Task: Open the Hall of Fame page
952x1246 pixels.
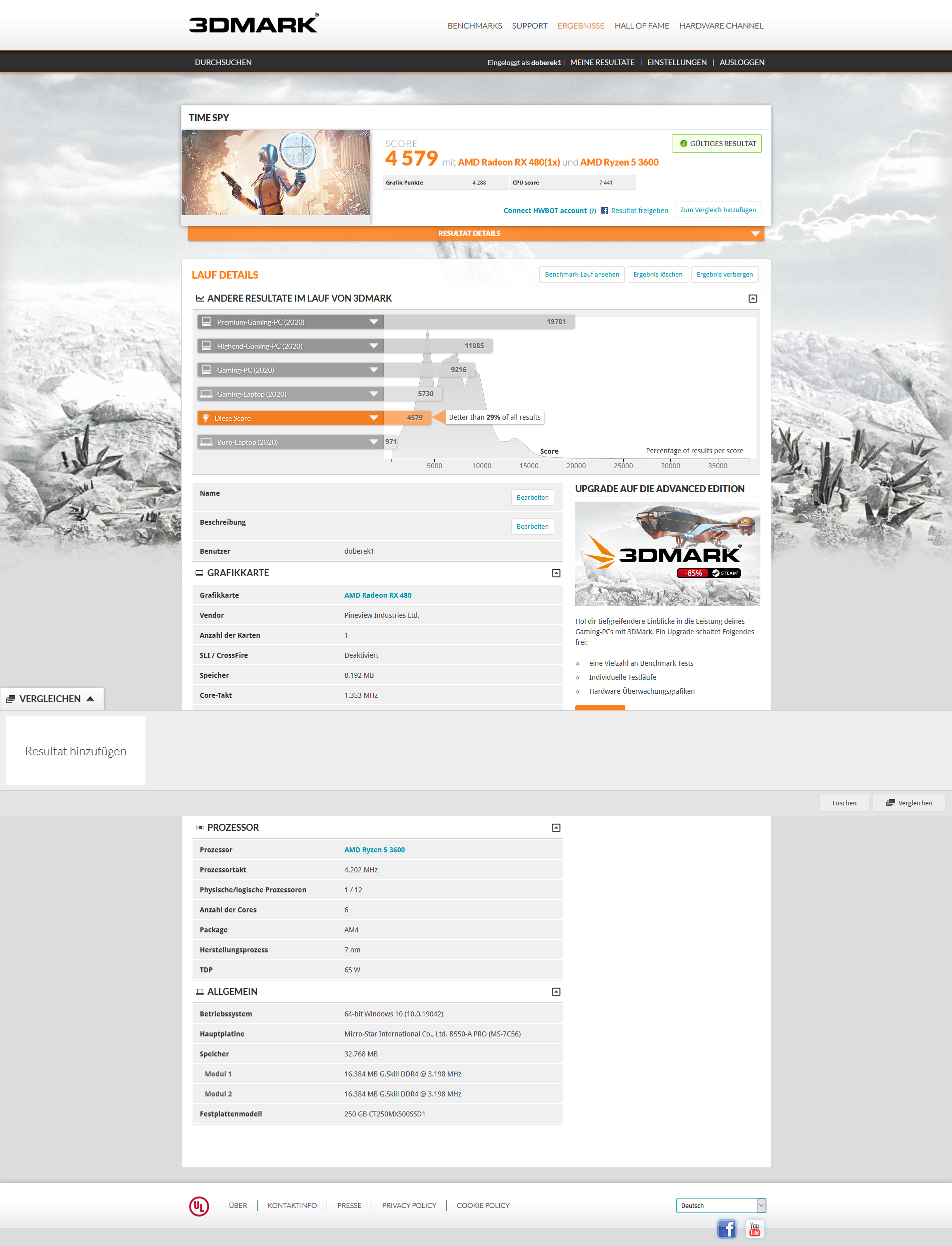Action: pos(641,26)
